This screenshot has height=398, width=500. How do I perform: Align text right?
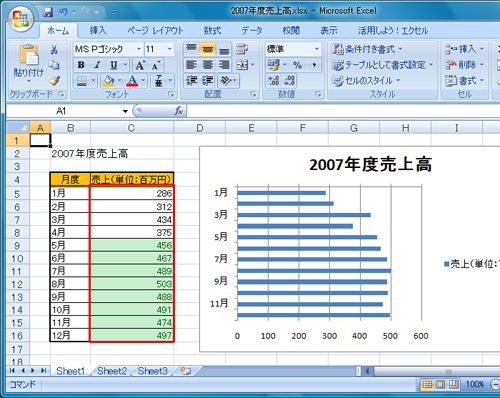[224, 65]
